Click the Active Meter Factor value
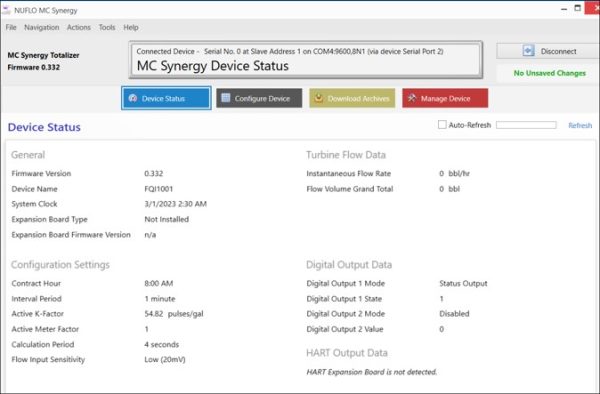This screenshot has width=600, height=394. pos(147,329)
